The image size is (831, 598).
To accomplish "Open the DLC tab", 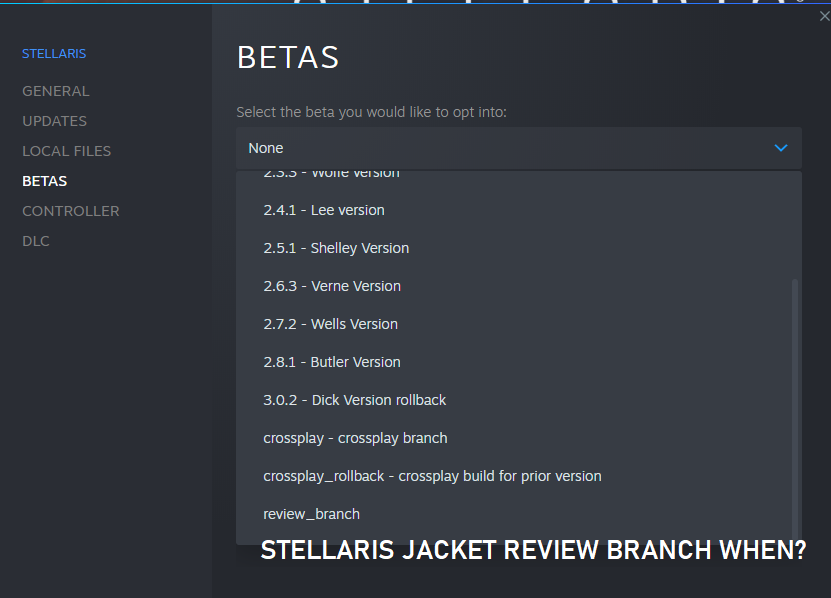I will 36,241.
